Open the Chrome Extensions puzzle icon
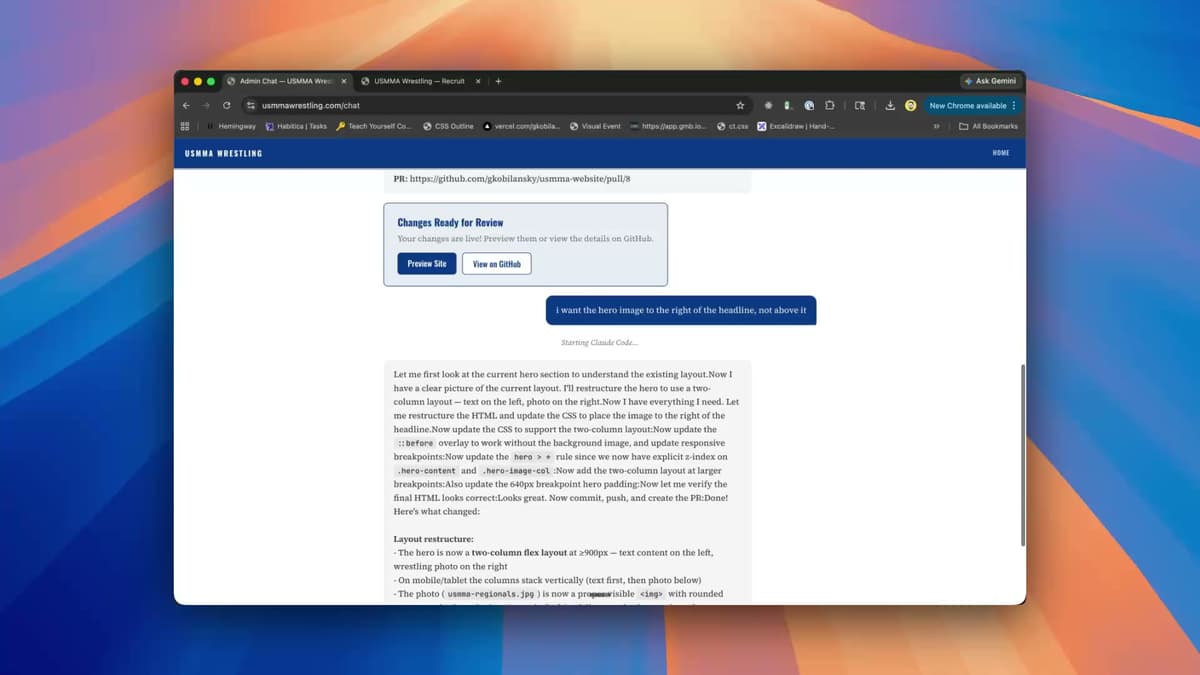Image resolution: width=1200 pixels, height=675 pixels. click(830, 105)
